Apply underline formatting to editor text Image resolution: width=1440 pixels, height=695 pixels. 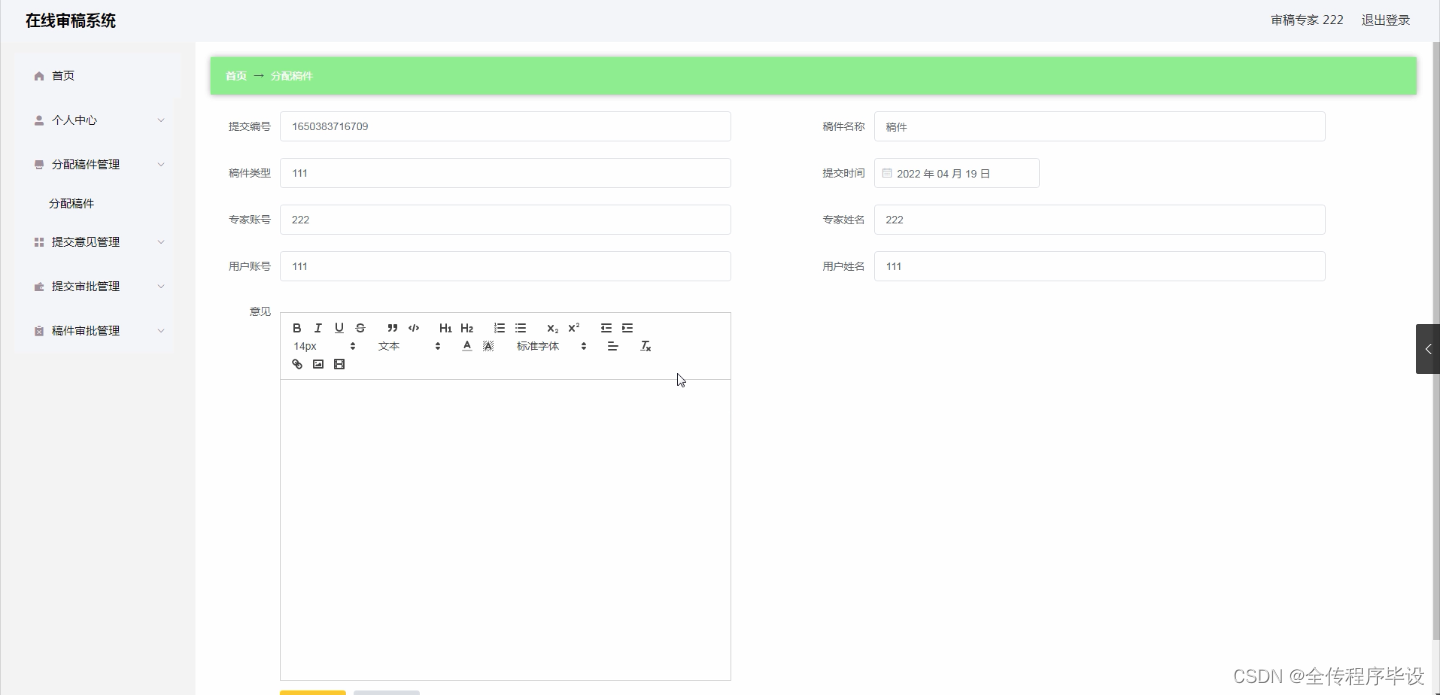tap(339, 327)
